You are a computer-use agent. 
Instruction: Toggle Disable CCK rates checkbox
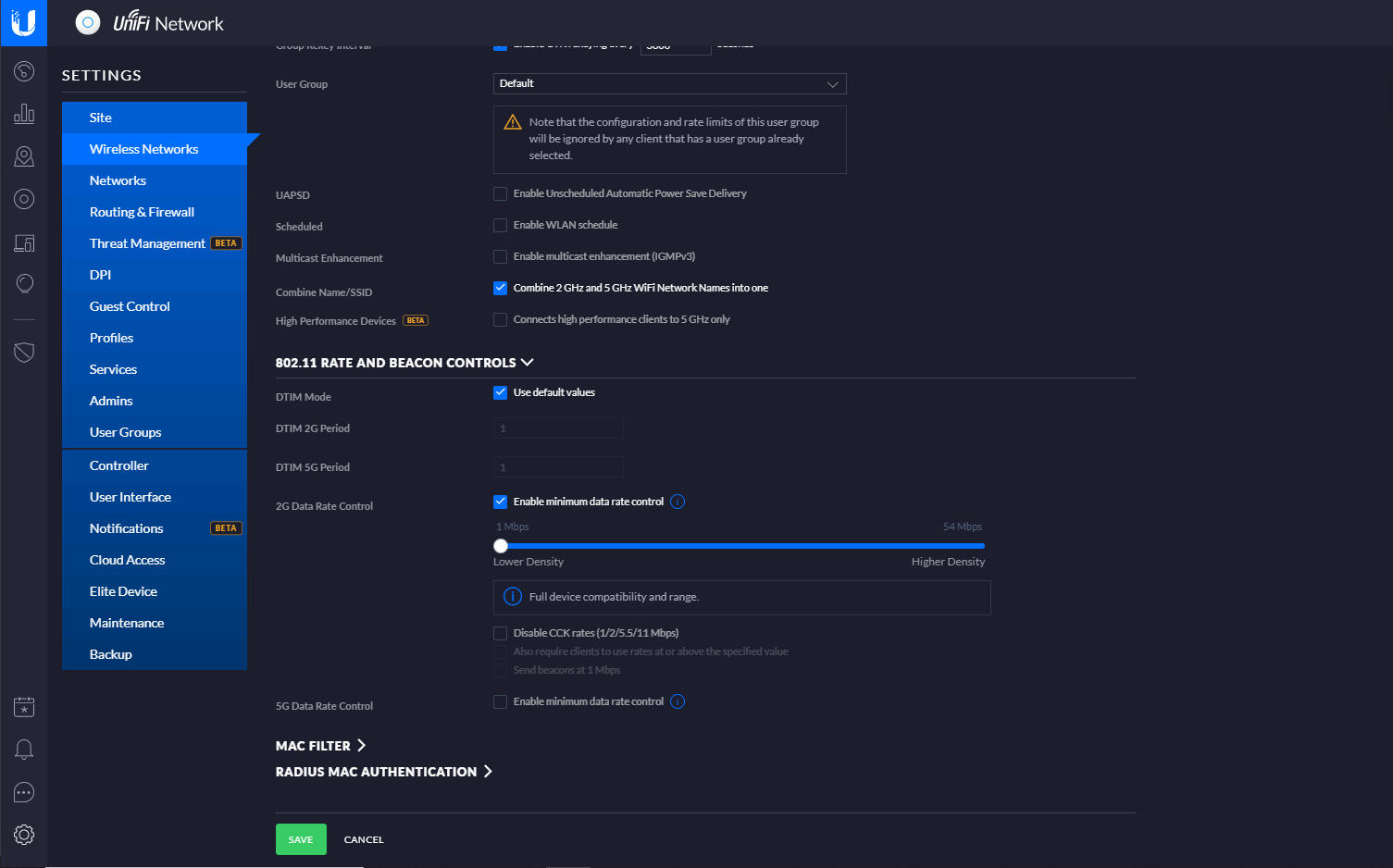tap(500, 633)
